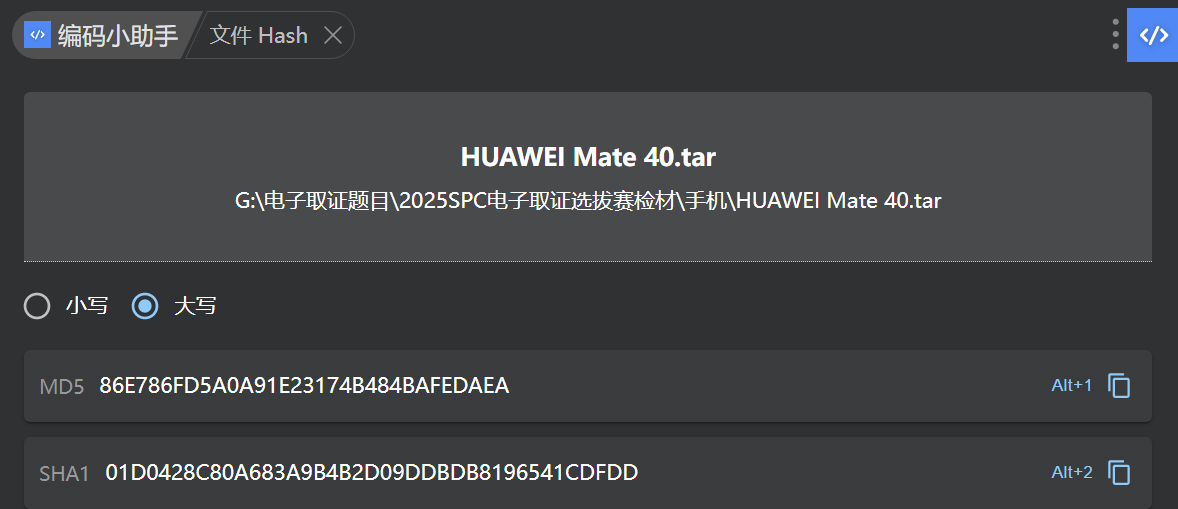Image resolution: width=1178 pixels, height=509 pixels.
Task: Switch to the 文件 Hash tab
Action: coord(258,36)
